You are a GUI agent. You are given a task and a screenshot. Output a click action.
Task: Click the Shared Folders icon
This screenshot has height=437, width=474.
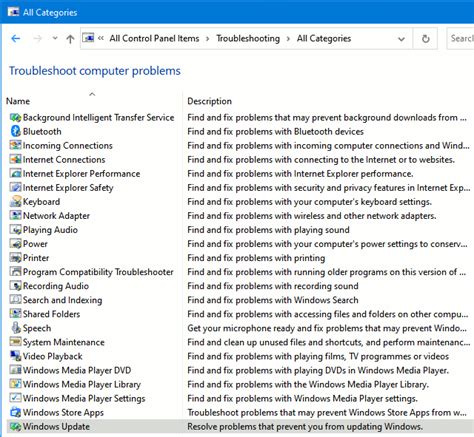(15, 314)
